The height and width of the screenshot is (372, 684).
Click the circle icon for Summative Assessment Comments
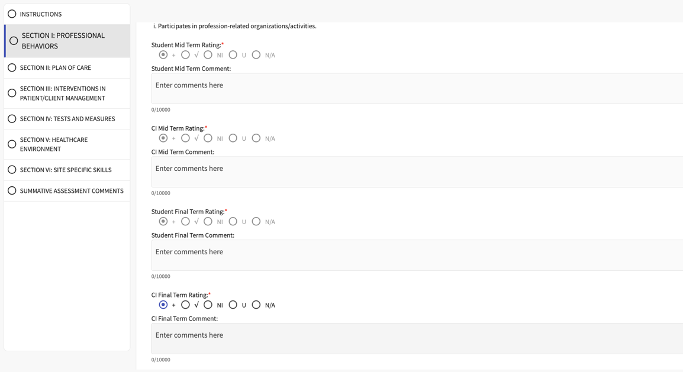coord(12,191)
